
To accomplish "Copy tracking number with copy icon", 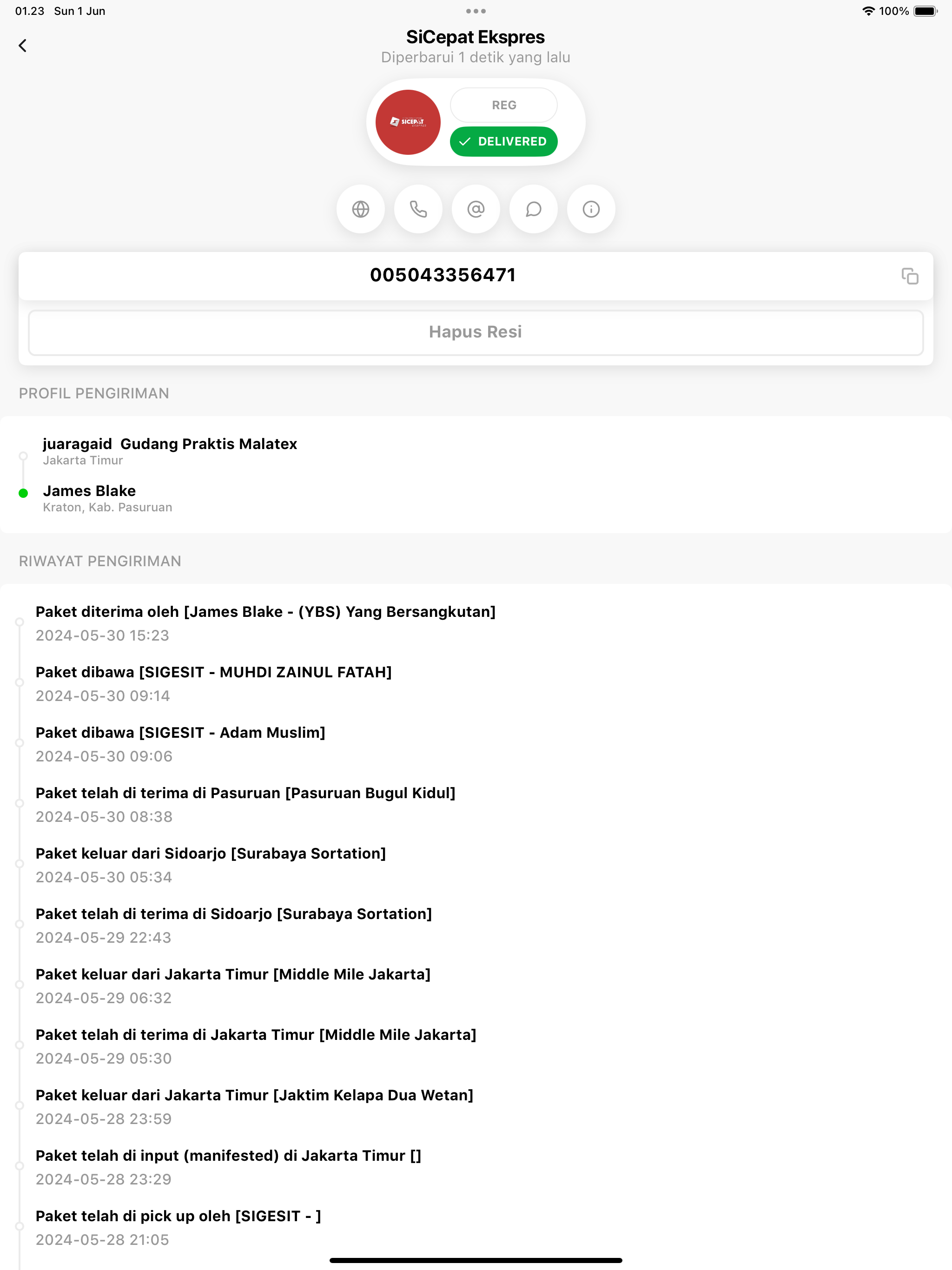I will (910, 276).
